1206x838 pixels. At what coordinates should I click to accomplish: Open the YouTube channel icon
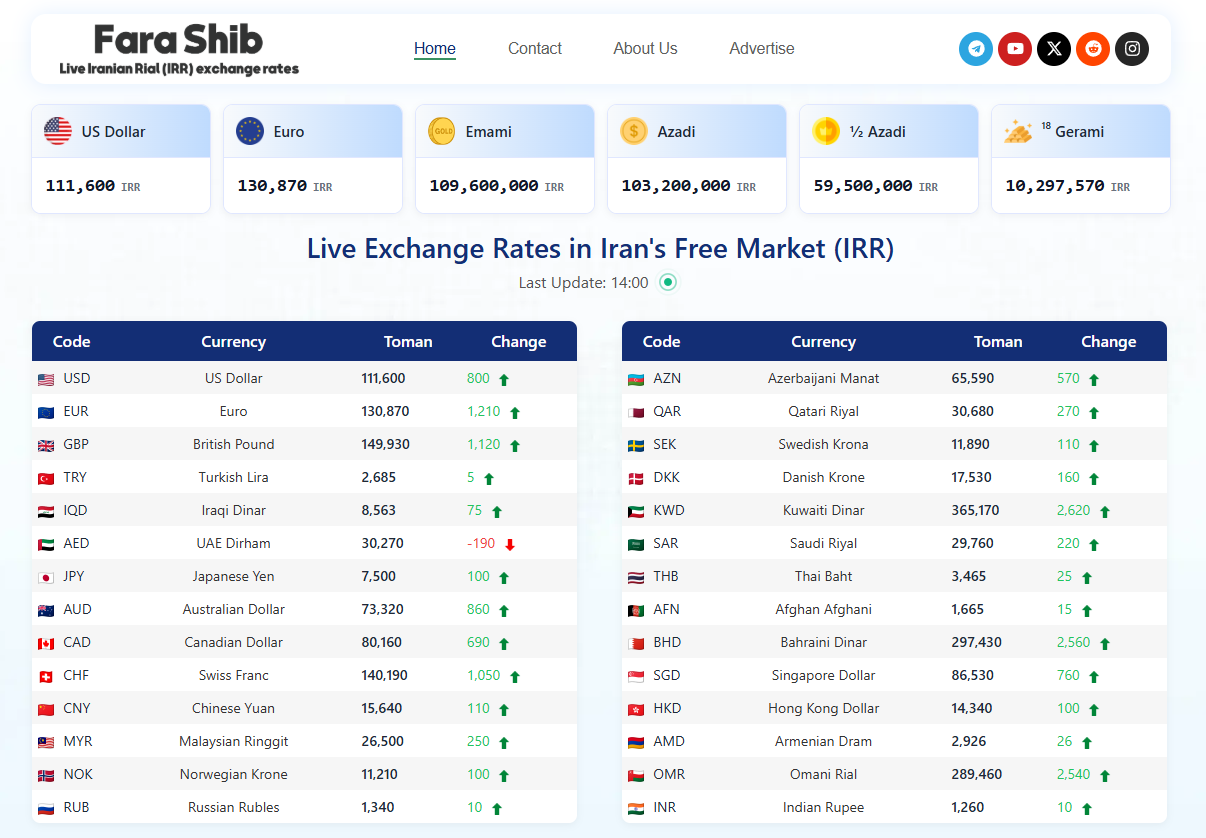(1014, 49)
